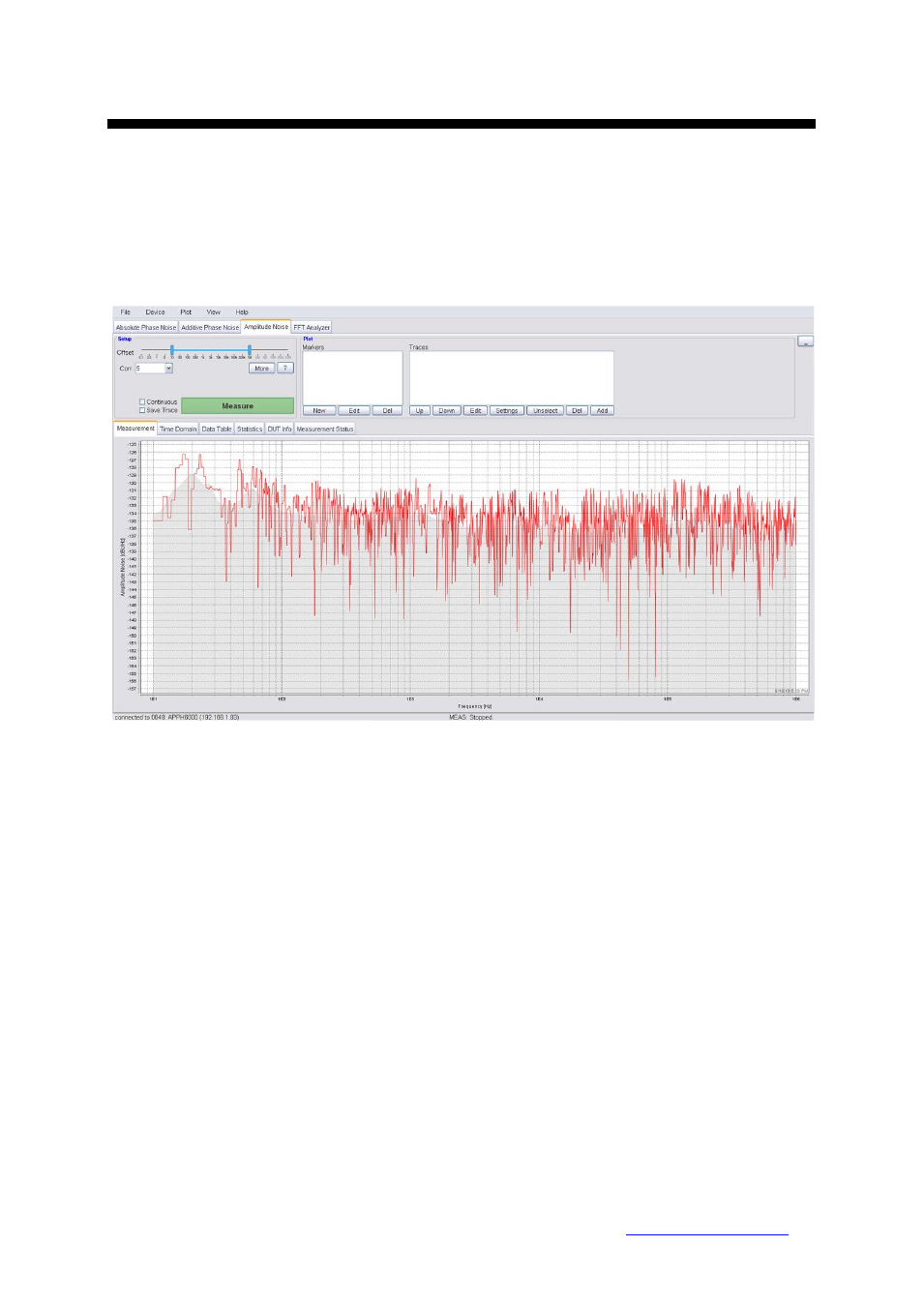Switch to the DUT Info tab

(280, 429)
